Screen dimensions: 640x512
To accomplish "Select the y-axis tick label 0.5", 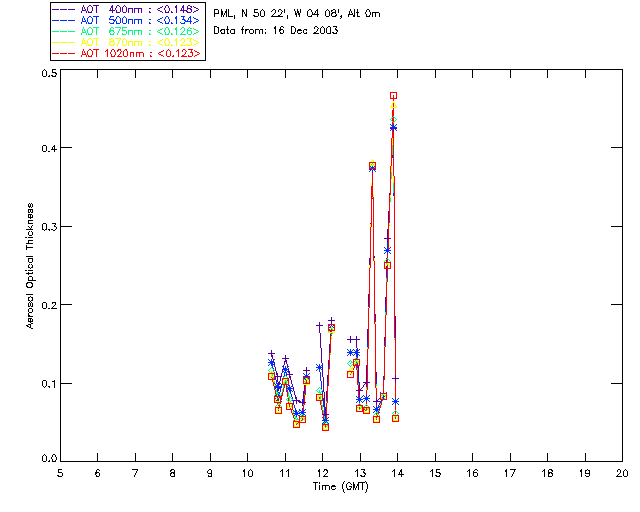I will pos(49,73).
